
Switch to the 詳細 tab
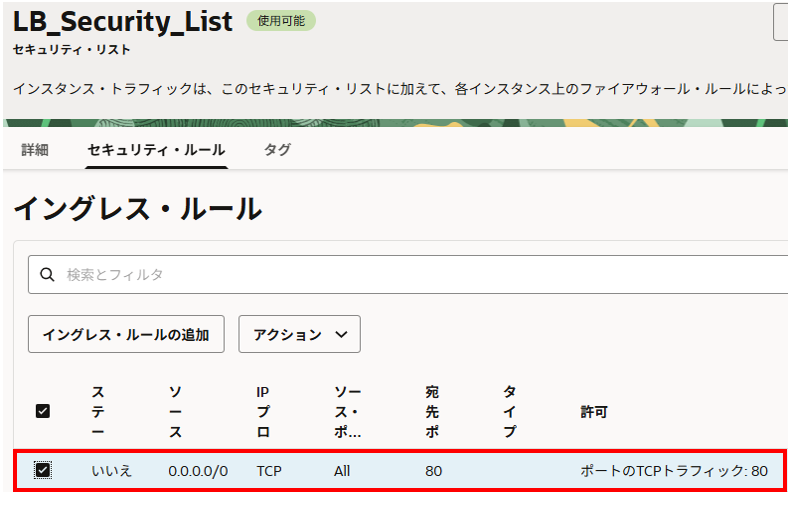[x=35, y=150]
